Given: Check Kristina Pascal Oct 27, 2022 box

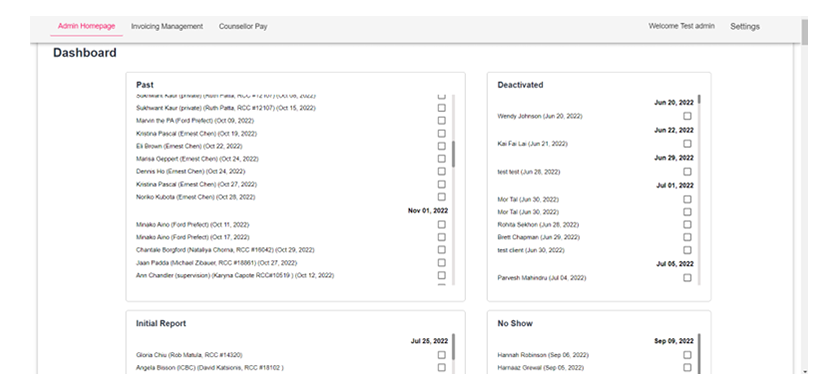Looking at the screenshot, I should coord(441,184).
